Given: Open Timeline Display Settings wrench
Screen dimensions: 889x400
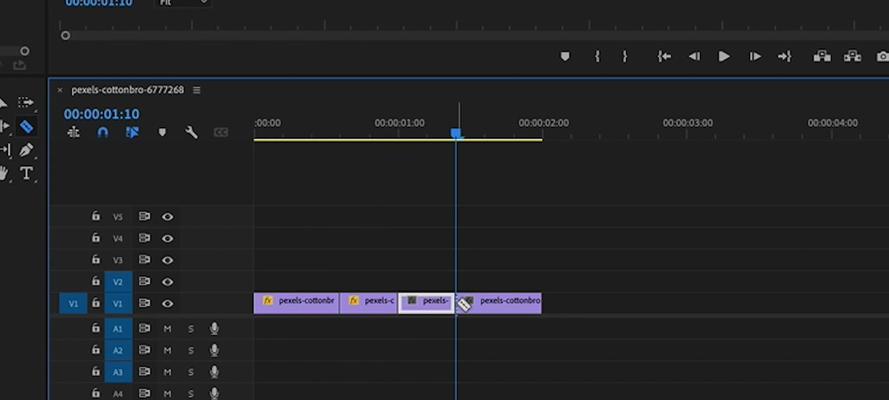Looking at the screenshot, I should coord(192,133).
